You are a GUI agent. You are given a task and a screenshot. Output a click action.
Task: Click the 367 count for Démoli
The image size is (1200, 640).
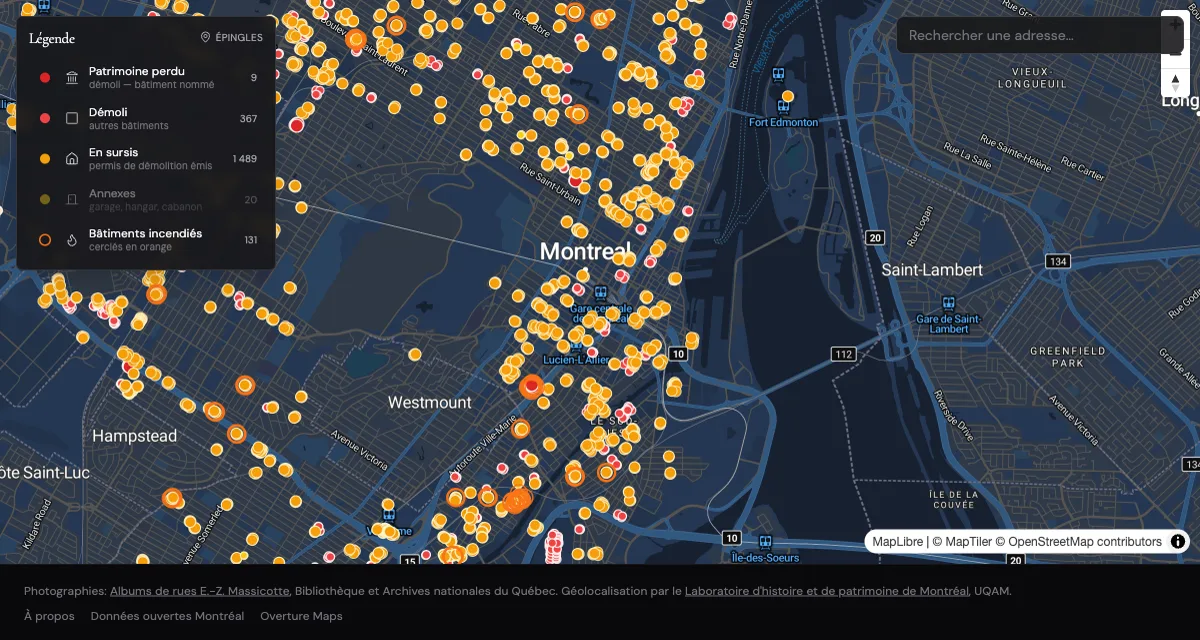pyautogui.click(x=248, y=119)
